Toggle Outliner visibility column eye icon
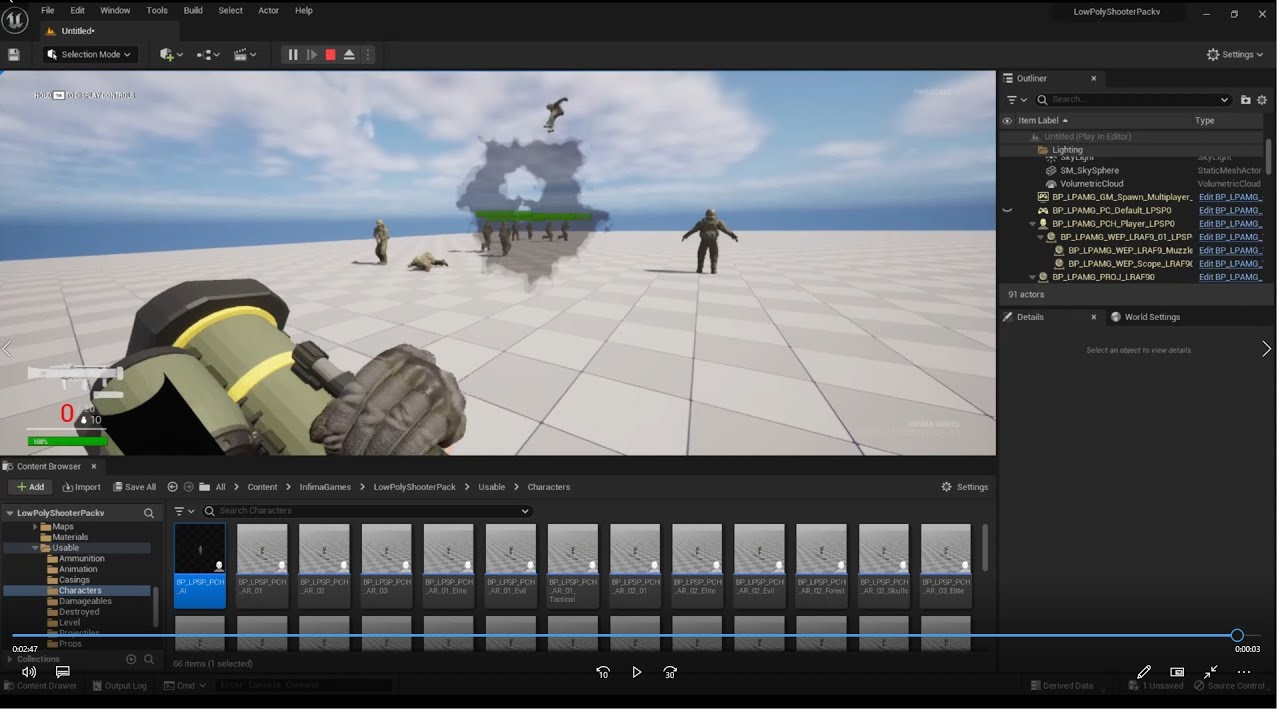 pos(1007,121)
